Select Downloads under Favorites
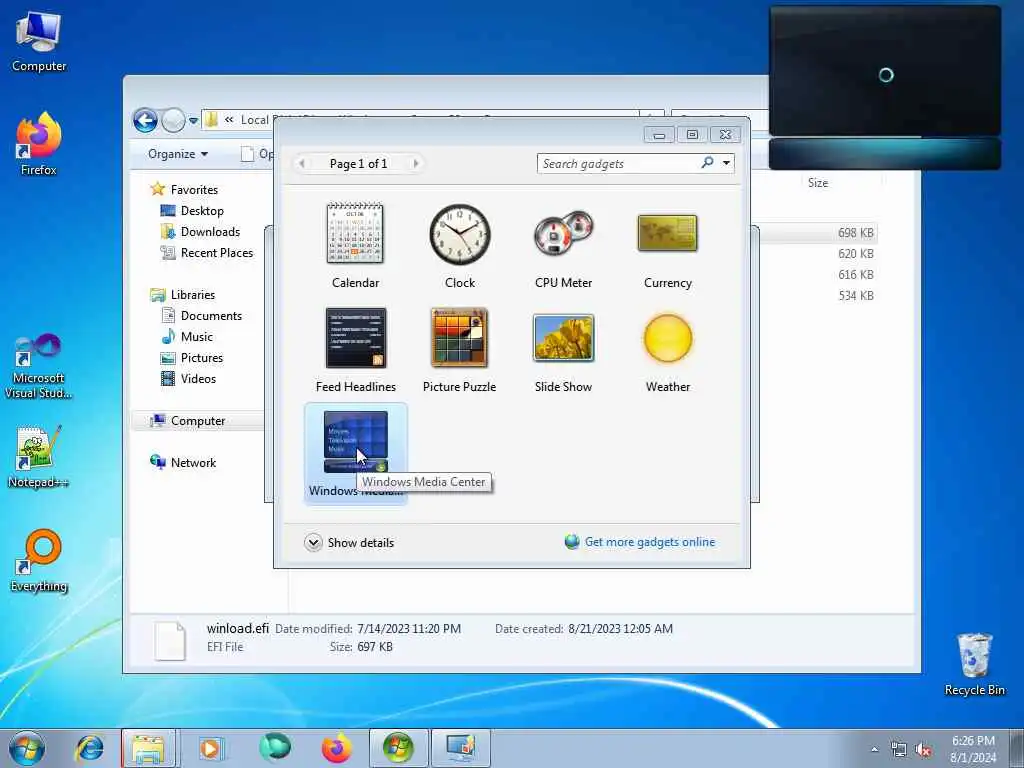The image size is (1024, 768). tap(210, 232)
